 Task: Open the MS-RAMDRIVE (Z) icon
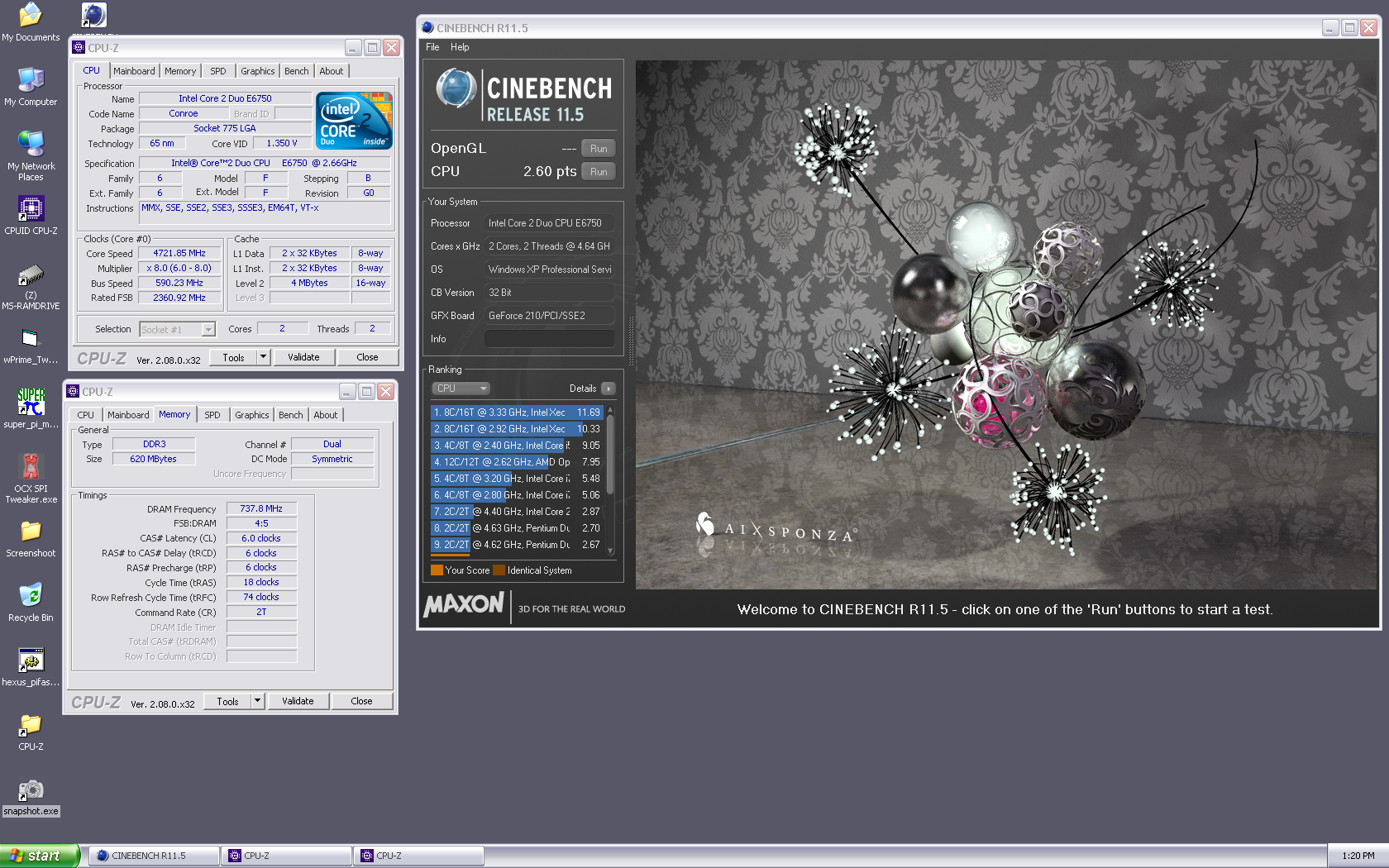(x=31, y=285)
